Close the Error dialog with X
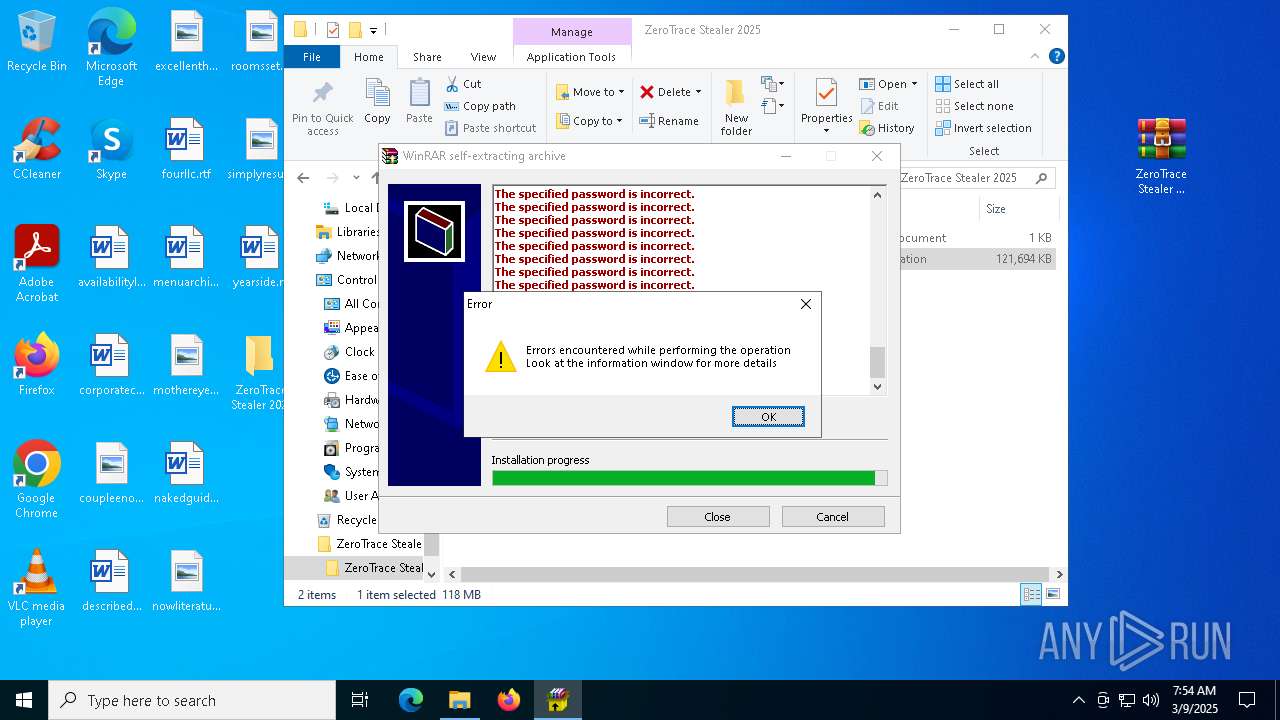Image resolution: width=1280 pixels, height=720 pixels. click(x=805, y=304)
